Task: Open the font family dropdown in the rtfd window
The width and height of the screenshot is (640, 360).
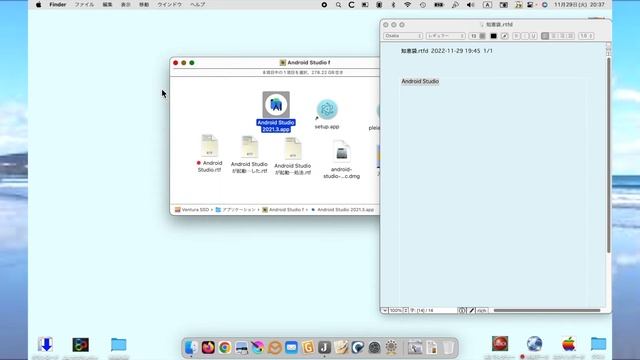Action: tap(403, 36)
